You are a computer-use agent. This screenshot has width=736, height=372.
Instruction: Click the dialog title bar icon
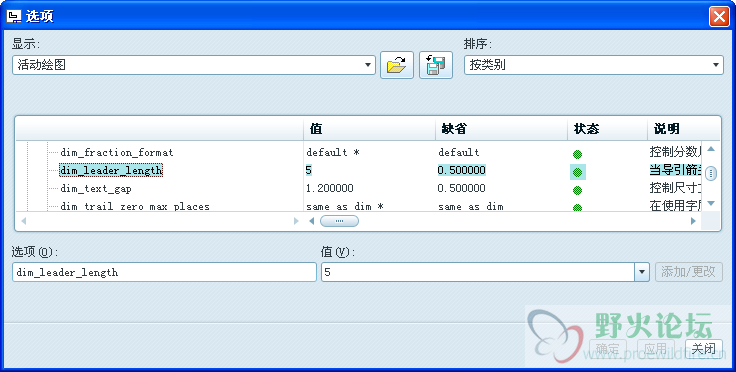(14, 16)
